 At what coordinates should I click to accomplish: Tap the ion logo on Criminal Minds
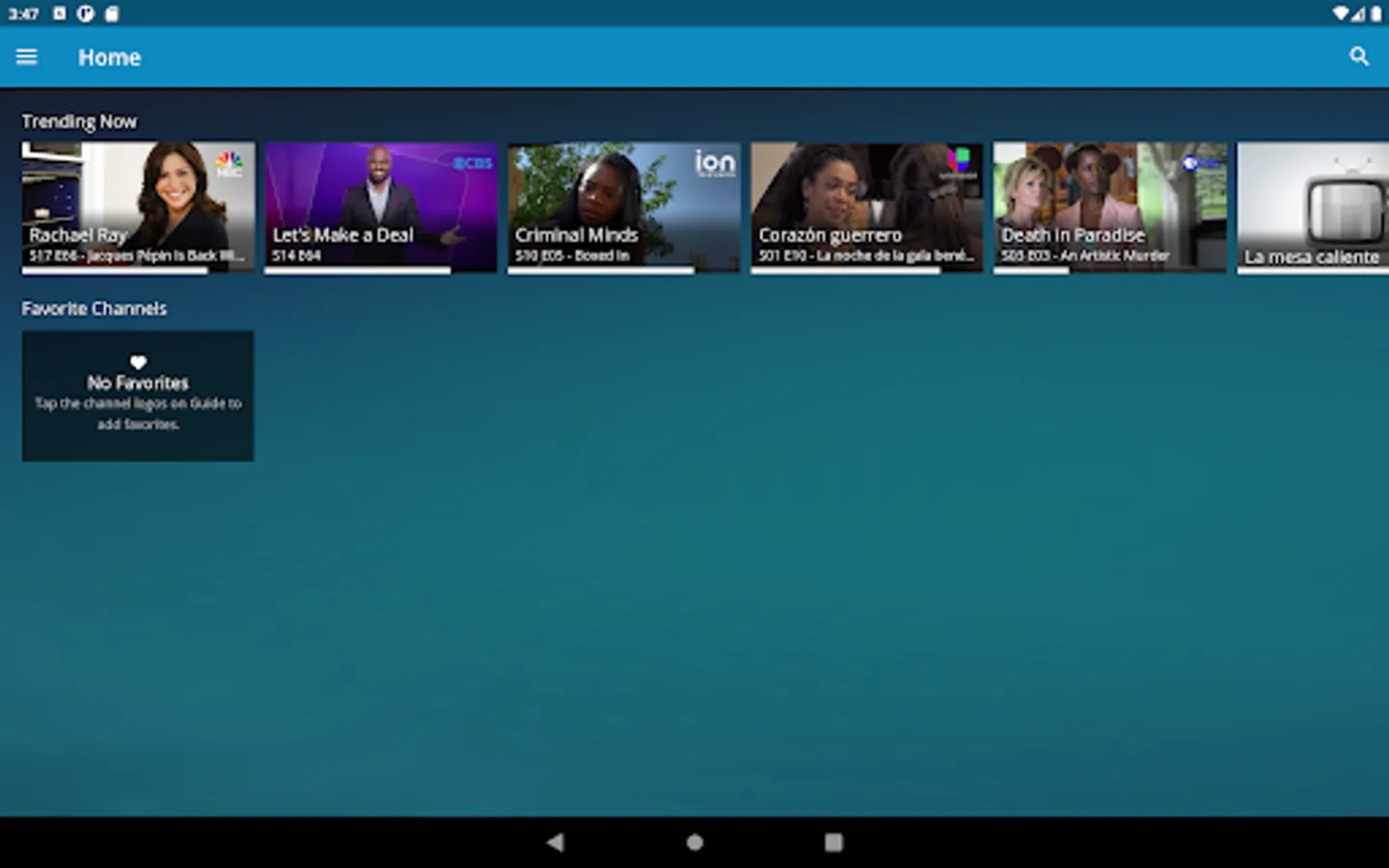(x=715, y=162)
